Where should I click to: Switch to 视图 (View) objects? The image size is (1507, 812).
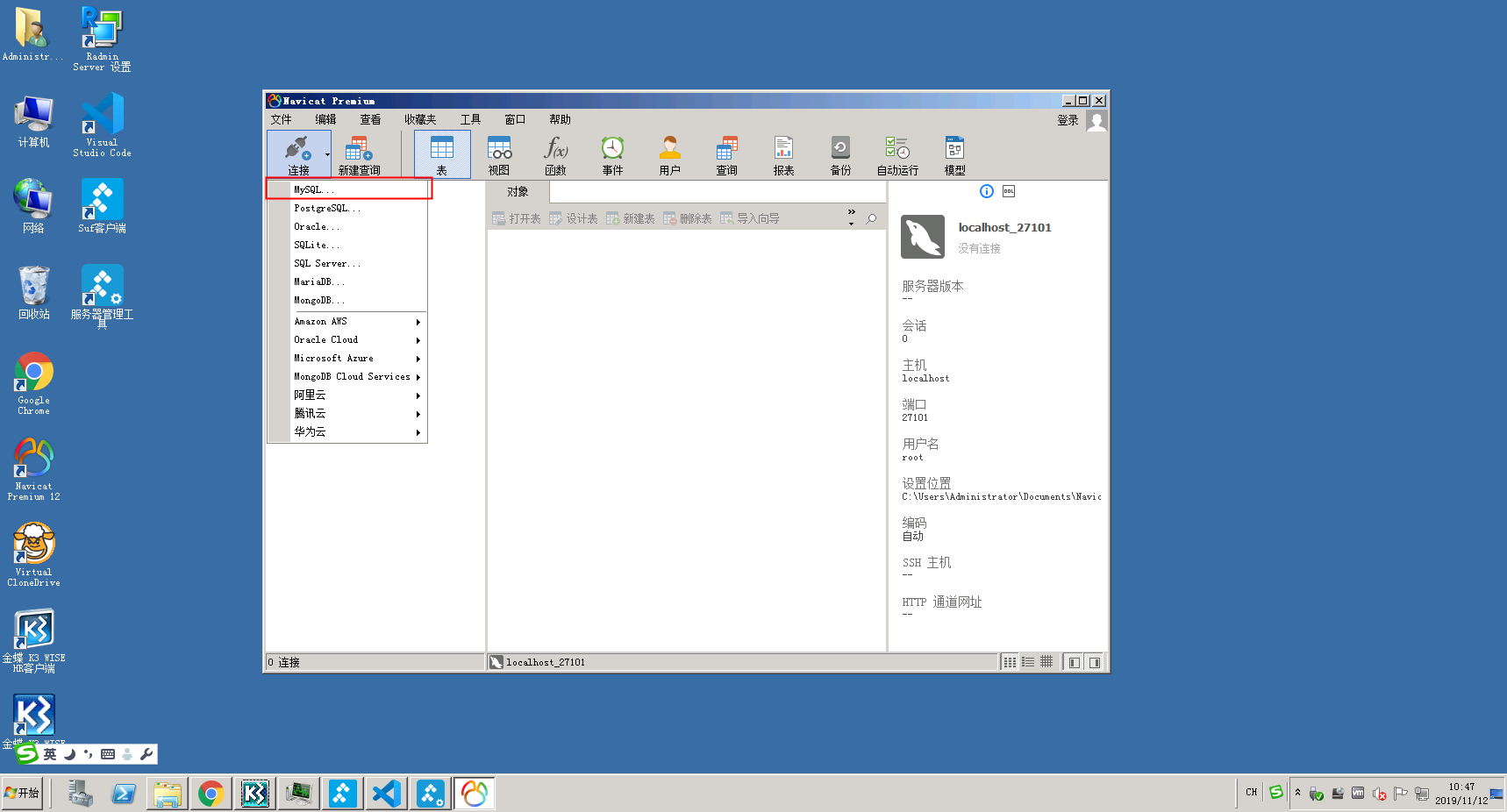499,154
